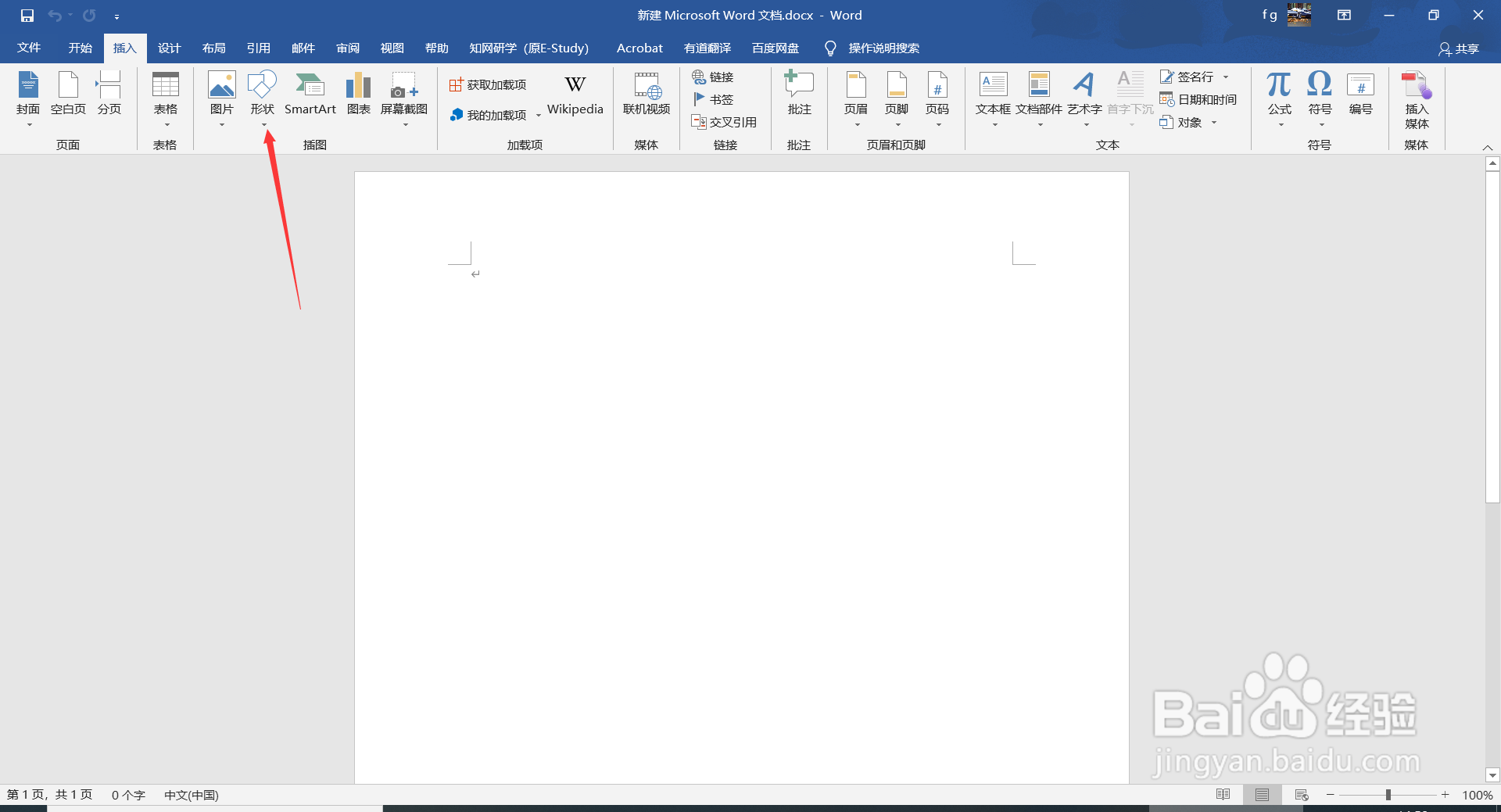The height and width of the screenshot is (812, 1501).
Task: Open the Table (表格) insert menu
Action: pyautogui.click(x=165, y=99)
